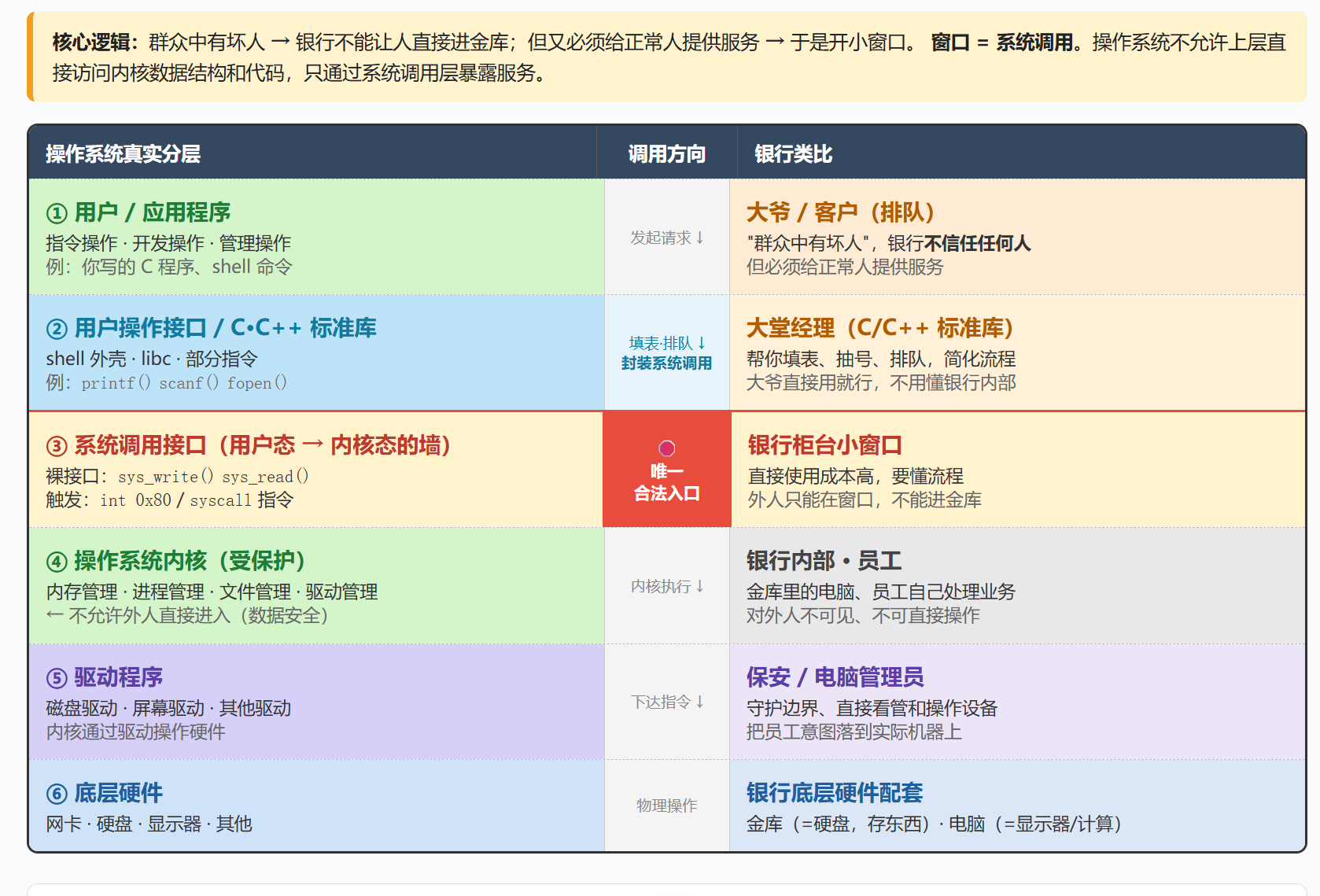Click the line shell 外壳 · libc · 部分指令

(x=152, y=359)
